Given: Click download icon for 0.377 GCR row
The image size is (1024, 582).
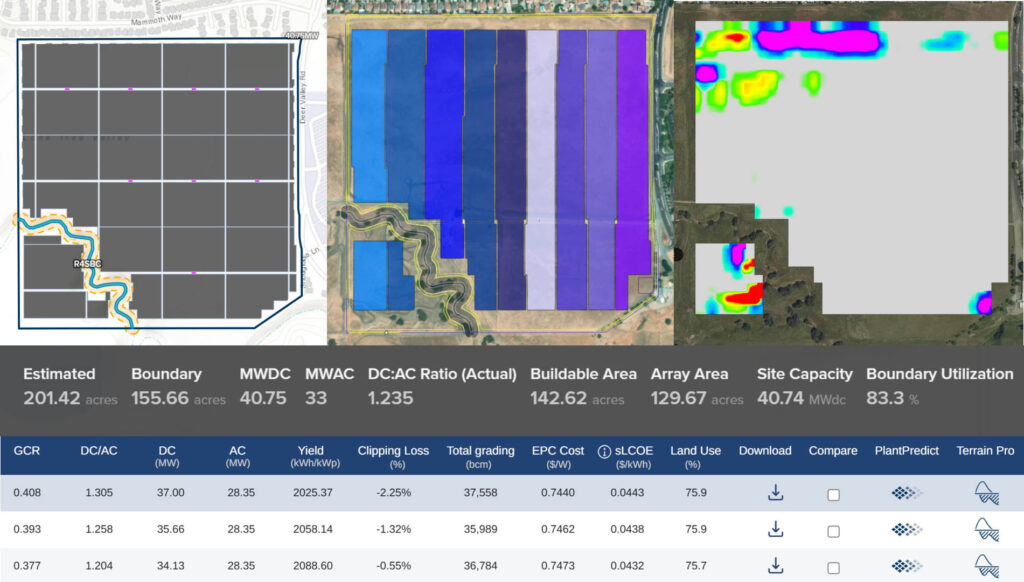Looking at the screenshot, I should (x=775, y=565).
